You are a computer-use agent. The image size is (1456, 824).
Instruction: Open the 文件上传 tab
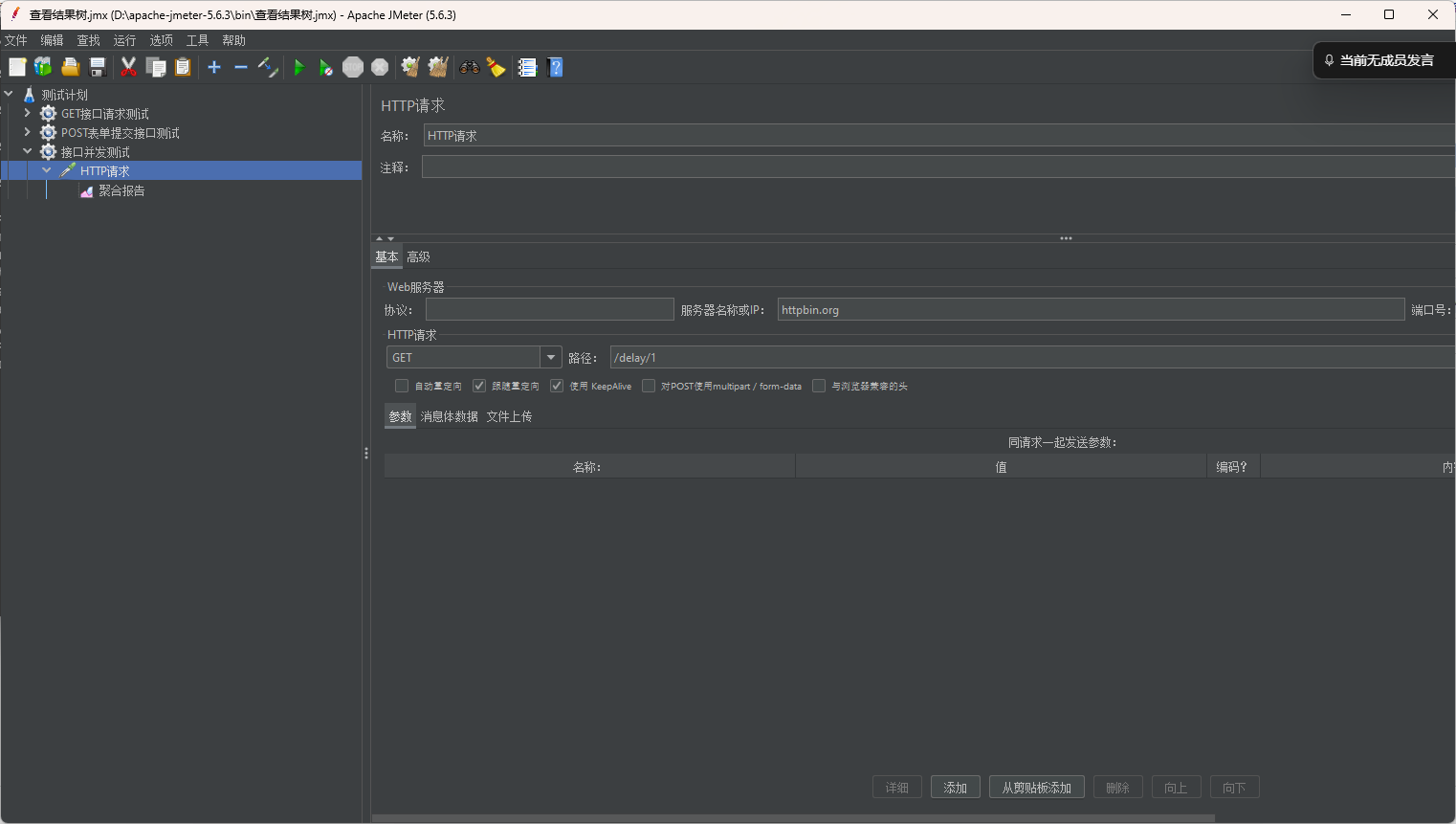pyautogui.click(x=509, y=416)
